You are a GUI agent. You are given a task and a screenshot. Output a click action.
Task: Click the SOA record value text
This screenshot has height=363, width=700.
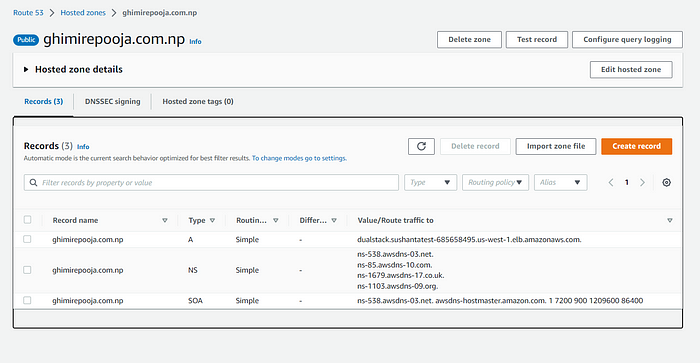[500, 301]
